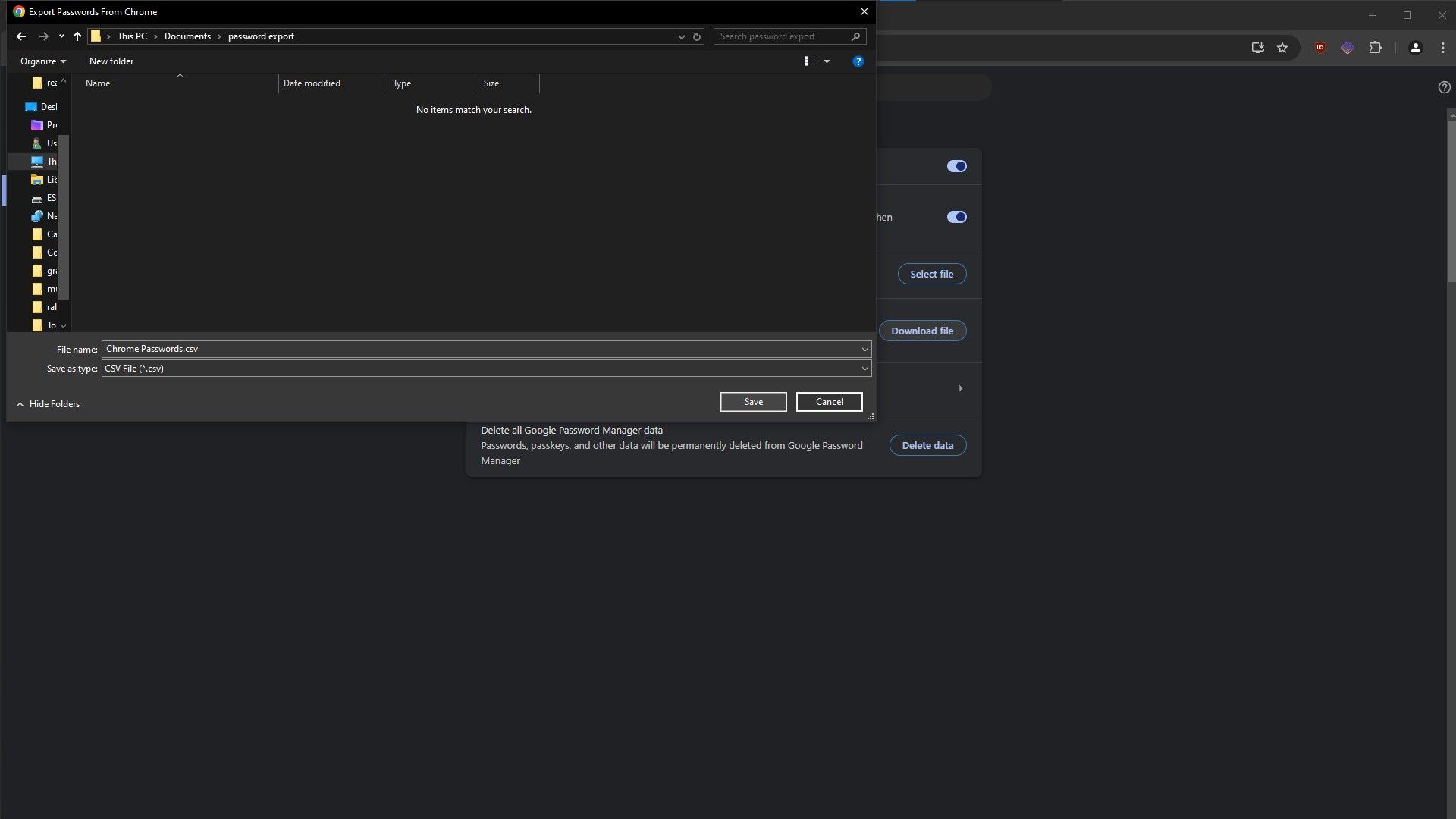Save the Chrome Passwords.csv file
The image size is (1456, 819).
[x=754, y=402]
